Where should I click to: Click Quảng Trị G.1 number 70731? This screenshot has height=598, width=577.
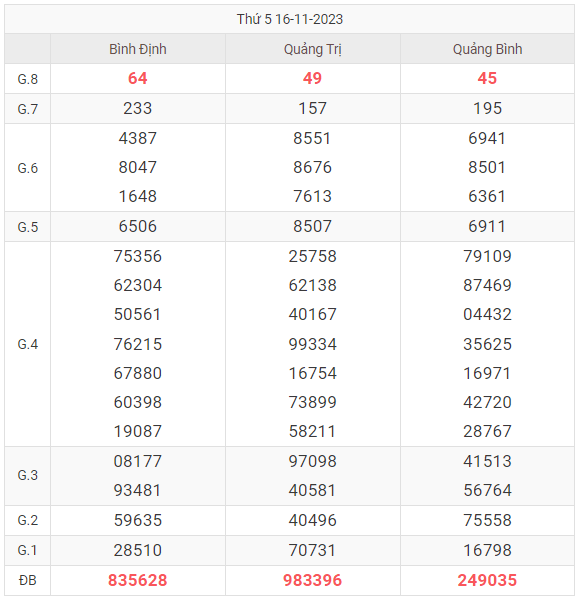pyautogui.click(x=312, y=550)
